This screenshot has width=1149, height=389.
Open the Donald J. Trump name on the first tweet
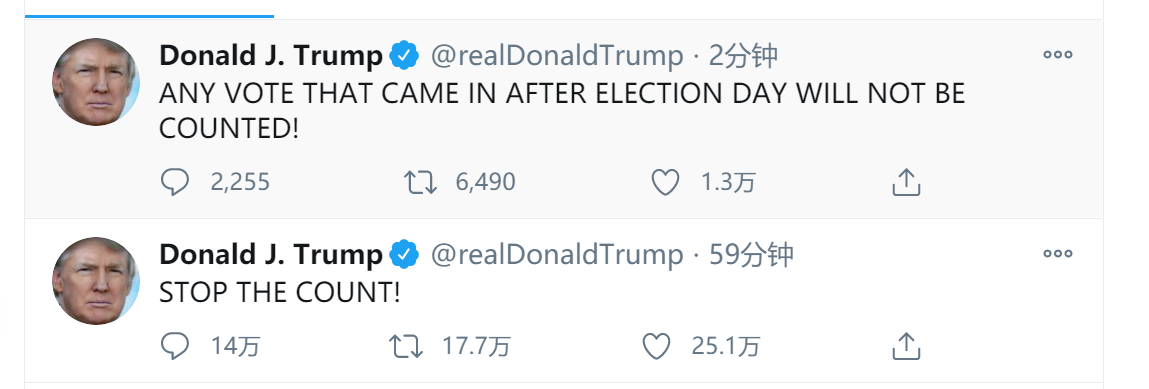point(270,56)
